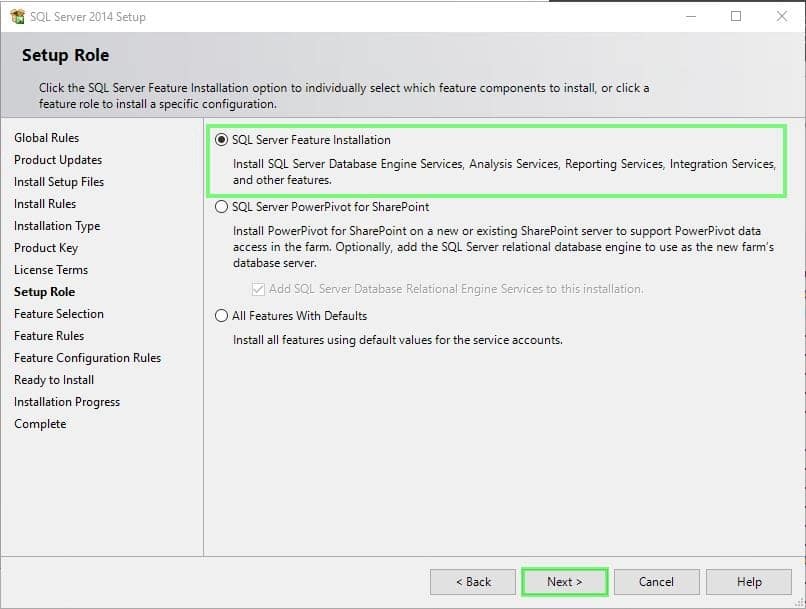
Task: Cancel the SQL Server setup
Action: (x=656, y=582)
